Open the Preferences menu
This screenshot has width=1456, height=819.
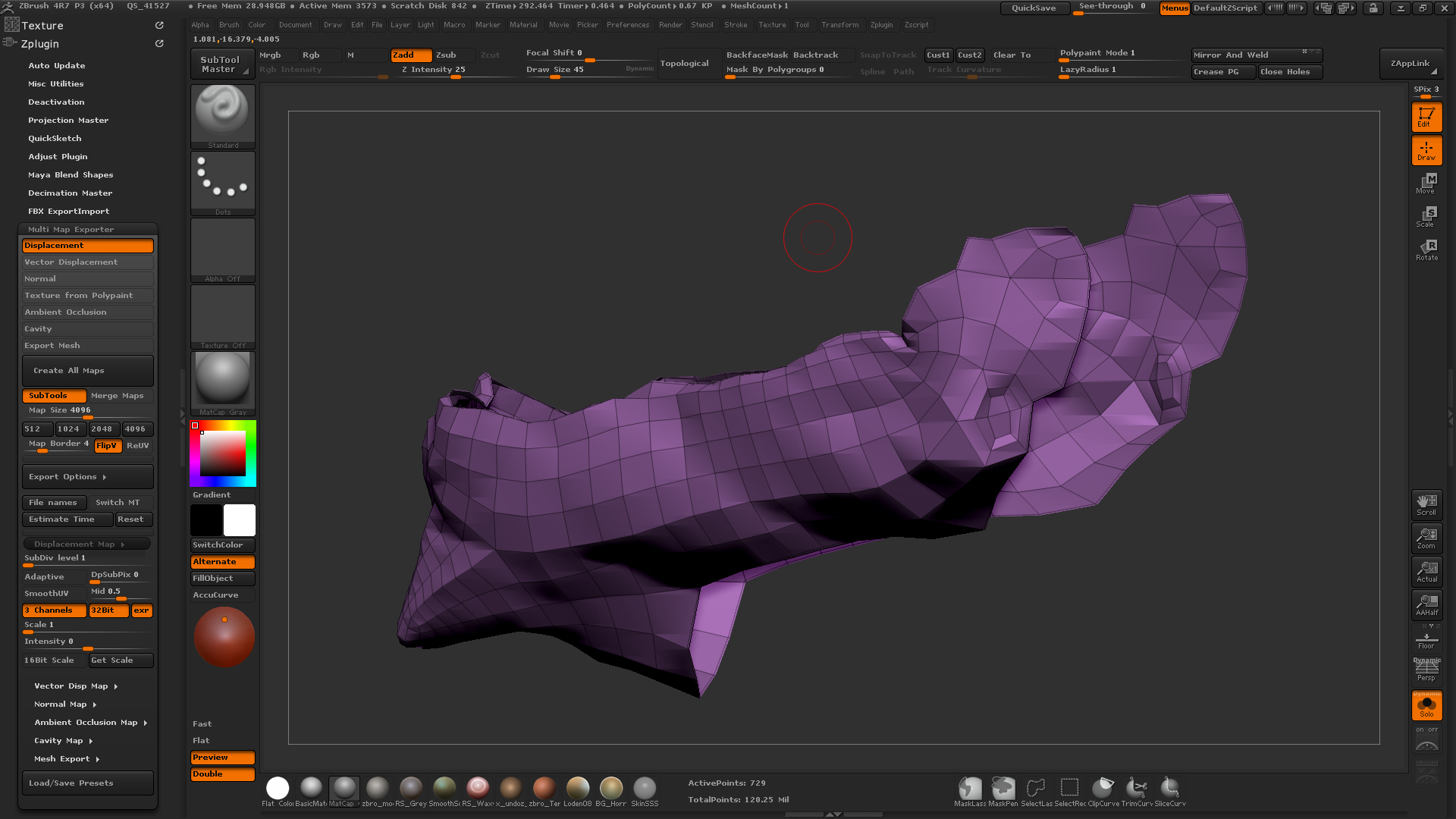(628, 25)
